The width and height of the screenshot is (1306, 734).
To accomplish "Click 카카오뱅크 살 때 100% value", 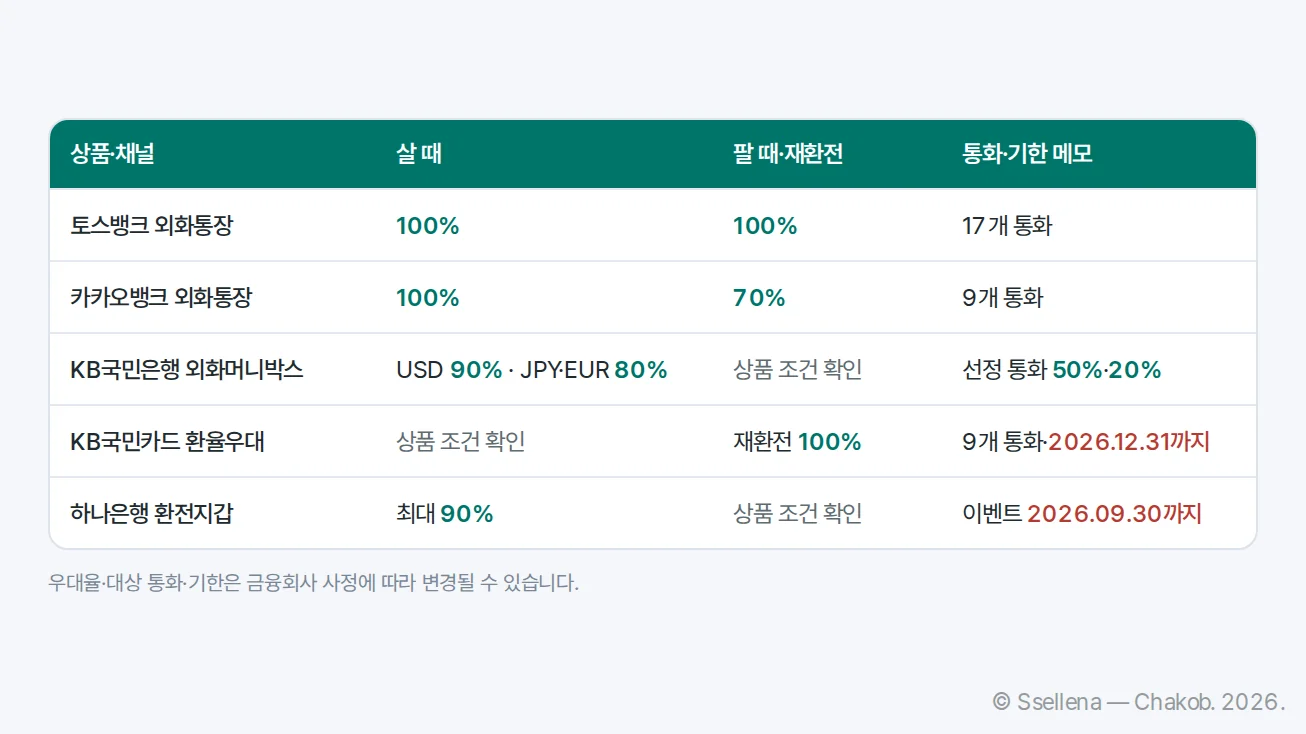I will coord(428,298).
